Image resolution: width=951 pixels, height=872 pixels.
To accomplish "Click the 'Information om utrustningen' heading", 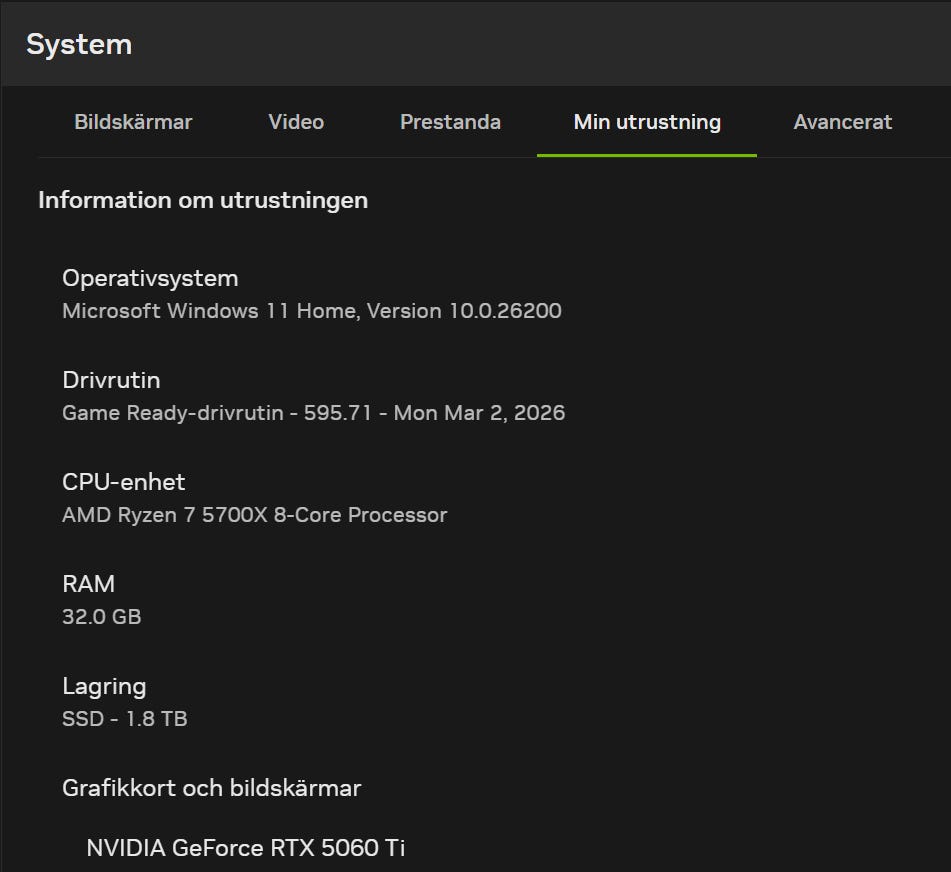I will [203, 200].
